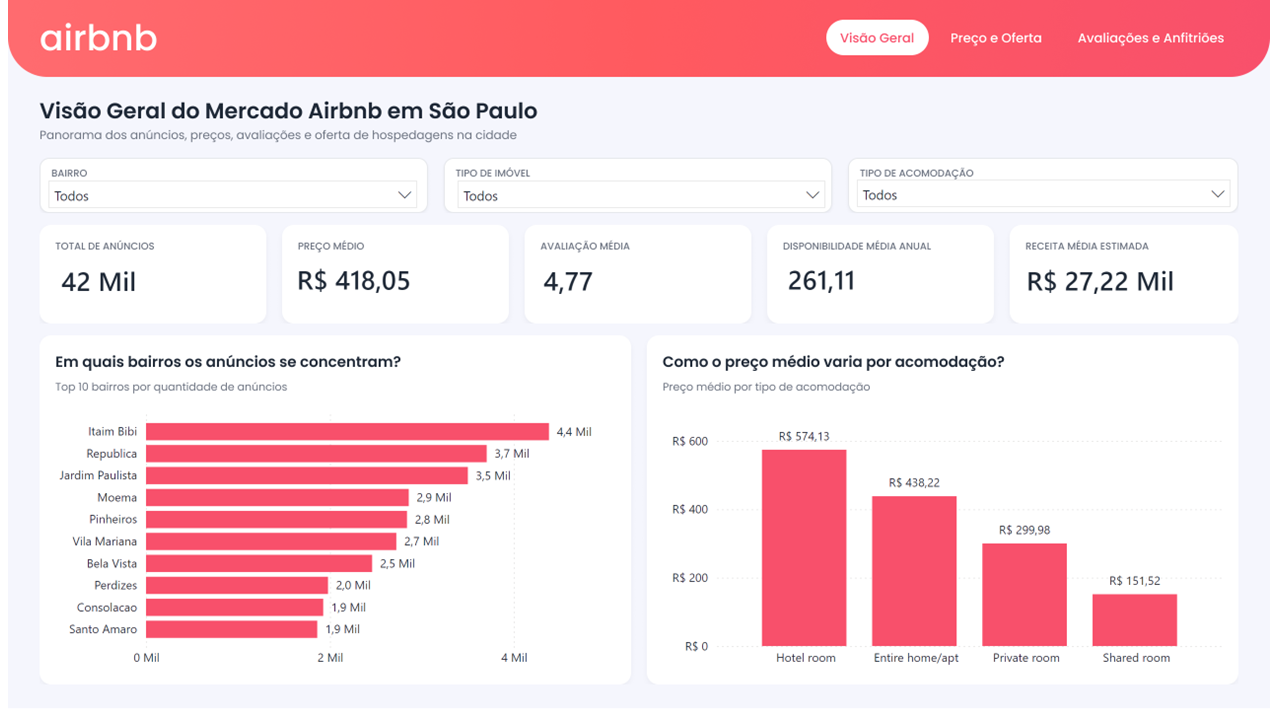The height and width of the screenshot is (720, 1280).
Task: Select the Entire home/apt price column
Action: (914, 571)
